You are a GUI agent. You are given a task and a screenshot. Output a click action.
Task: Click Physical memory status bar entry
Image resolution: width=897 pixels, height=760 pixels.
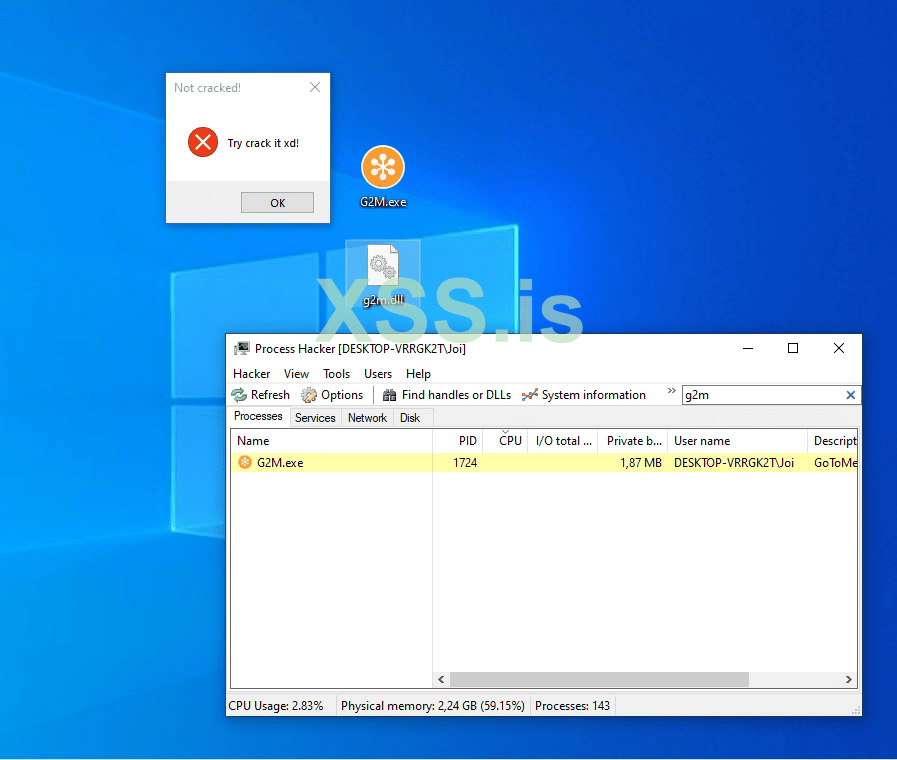pyautogui.click(x=433, y=706)
